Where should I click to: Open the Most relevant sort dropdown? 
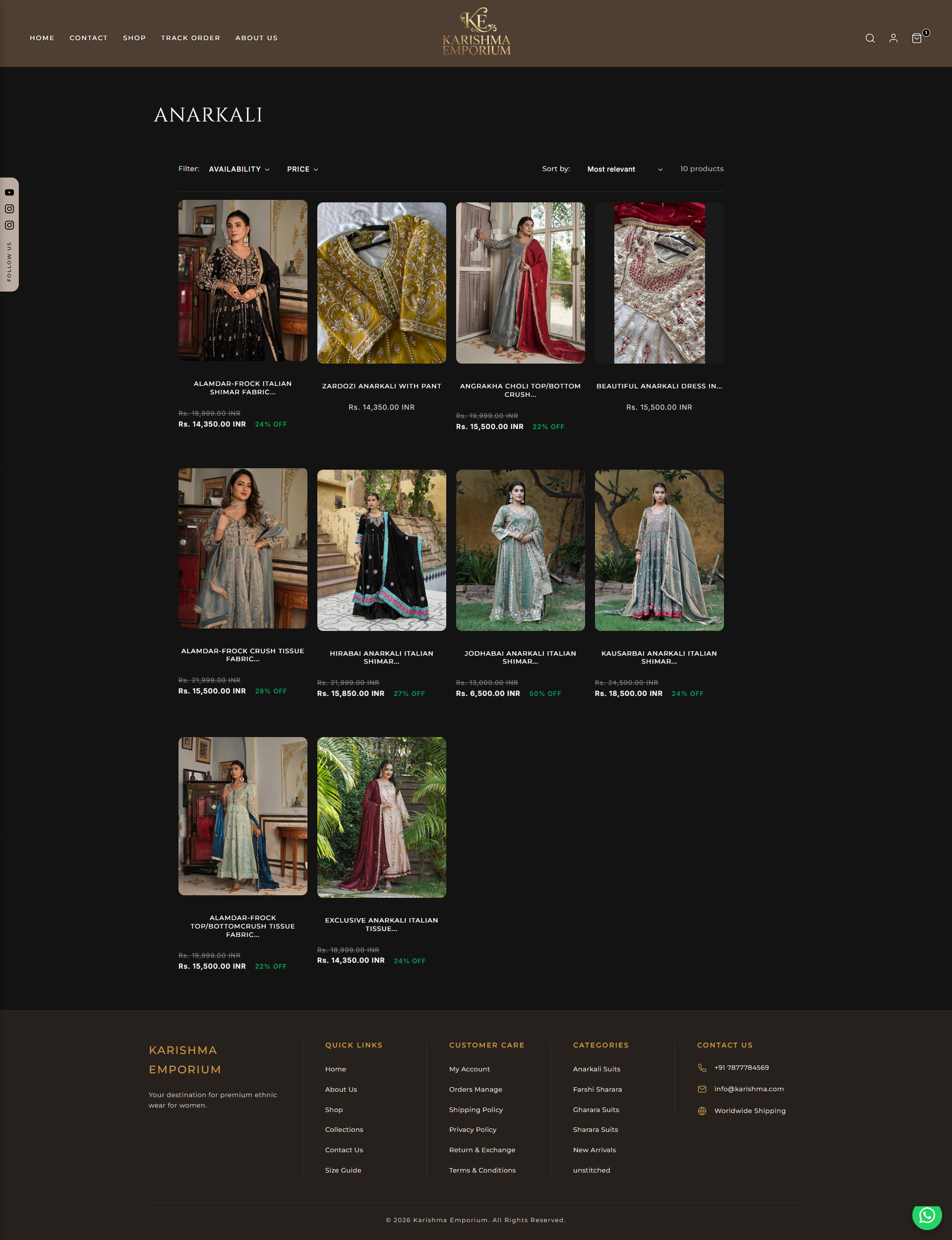624,169
